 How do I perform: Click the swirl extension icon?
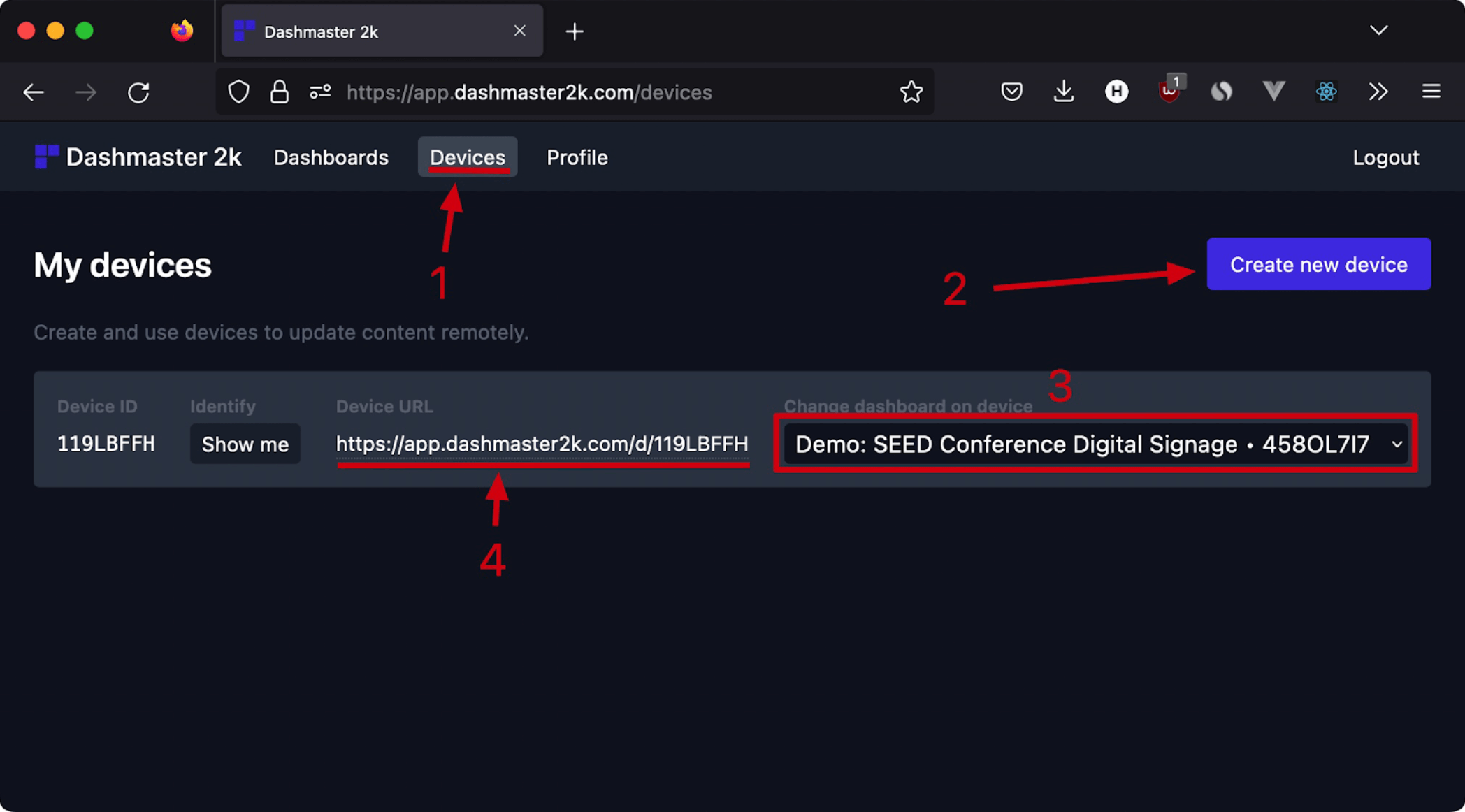[1222, 92]
